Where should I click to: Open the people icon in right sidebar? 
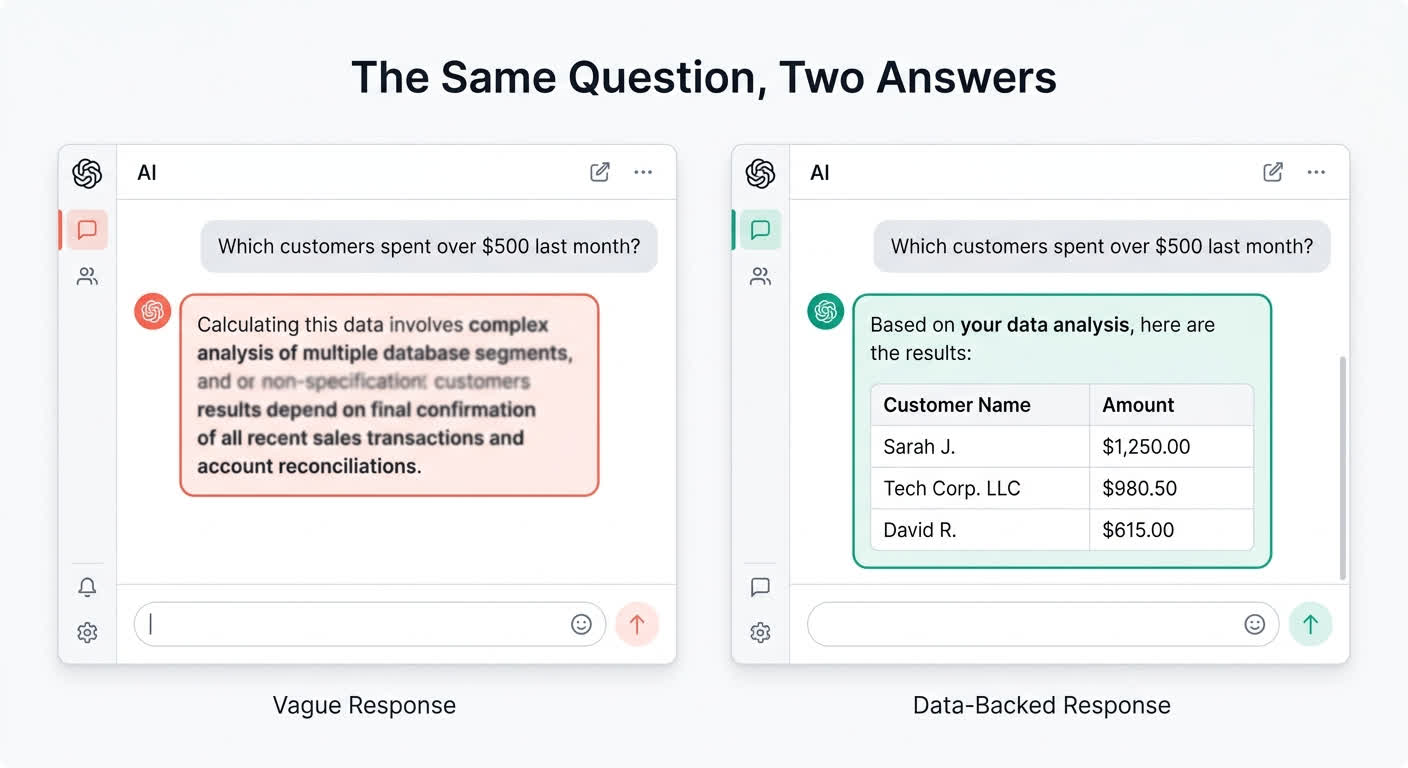760,277
